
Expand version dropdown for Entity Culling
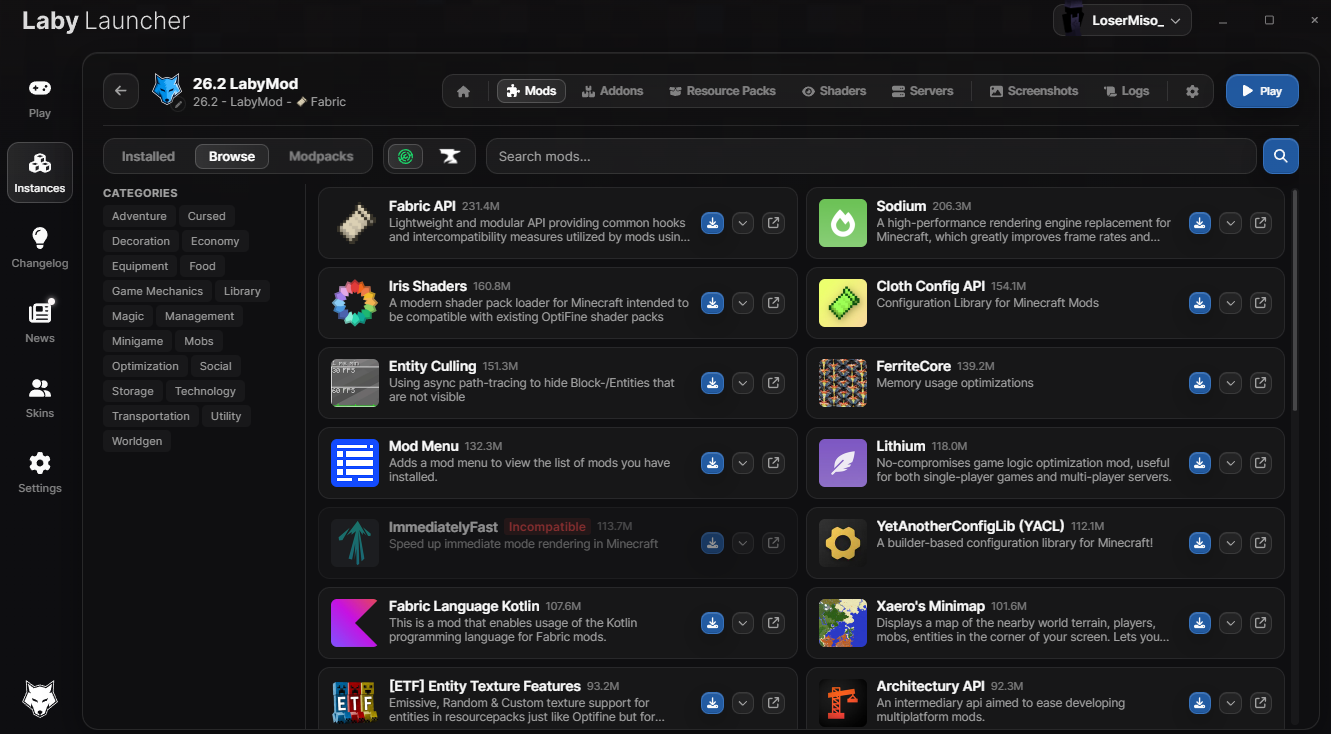(x=742, y=383)
